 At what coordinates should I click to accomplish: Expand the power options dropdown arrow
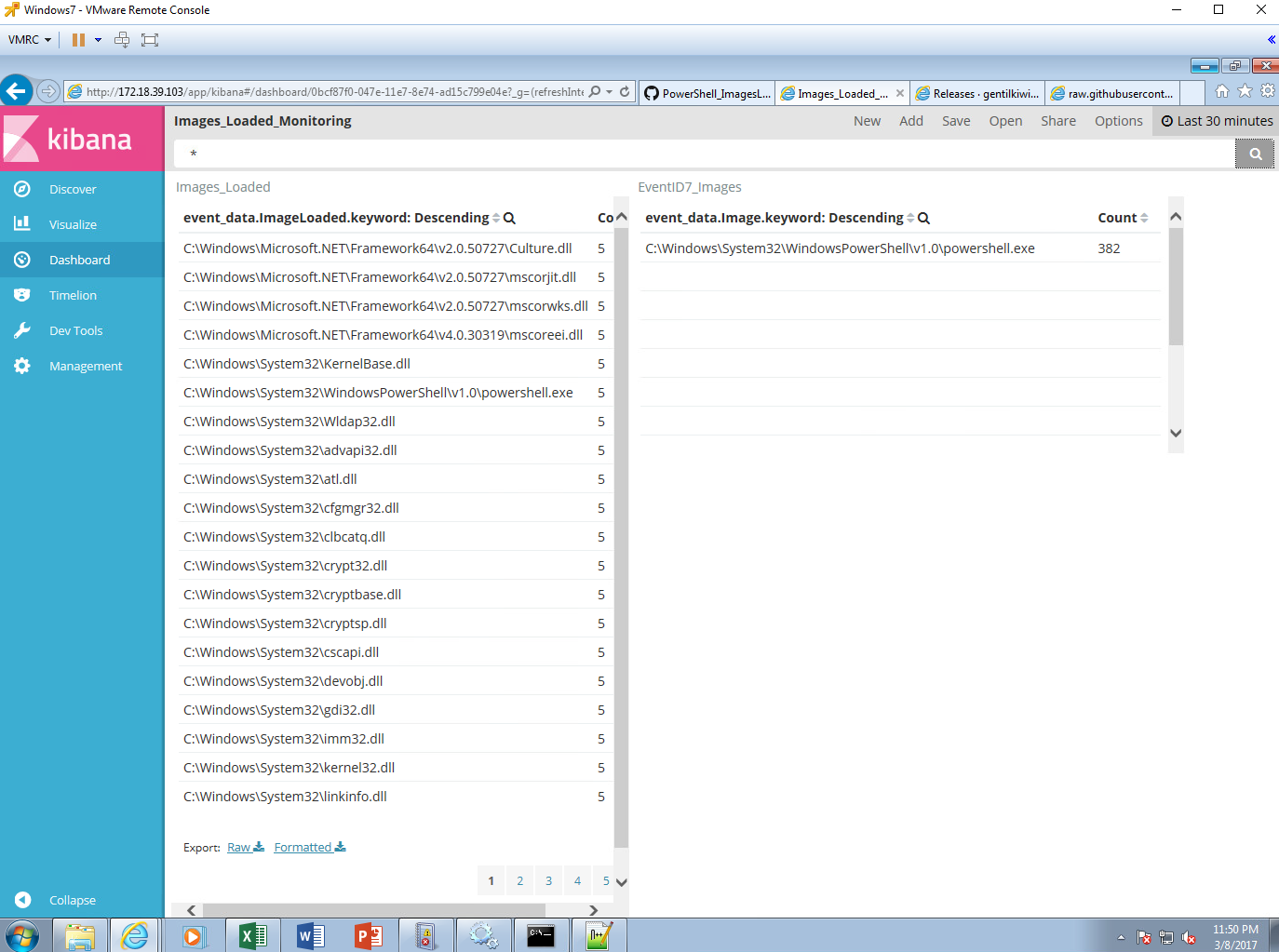98,40
